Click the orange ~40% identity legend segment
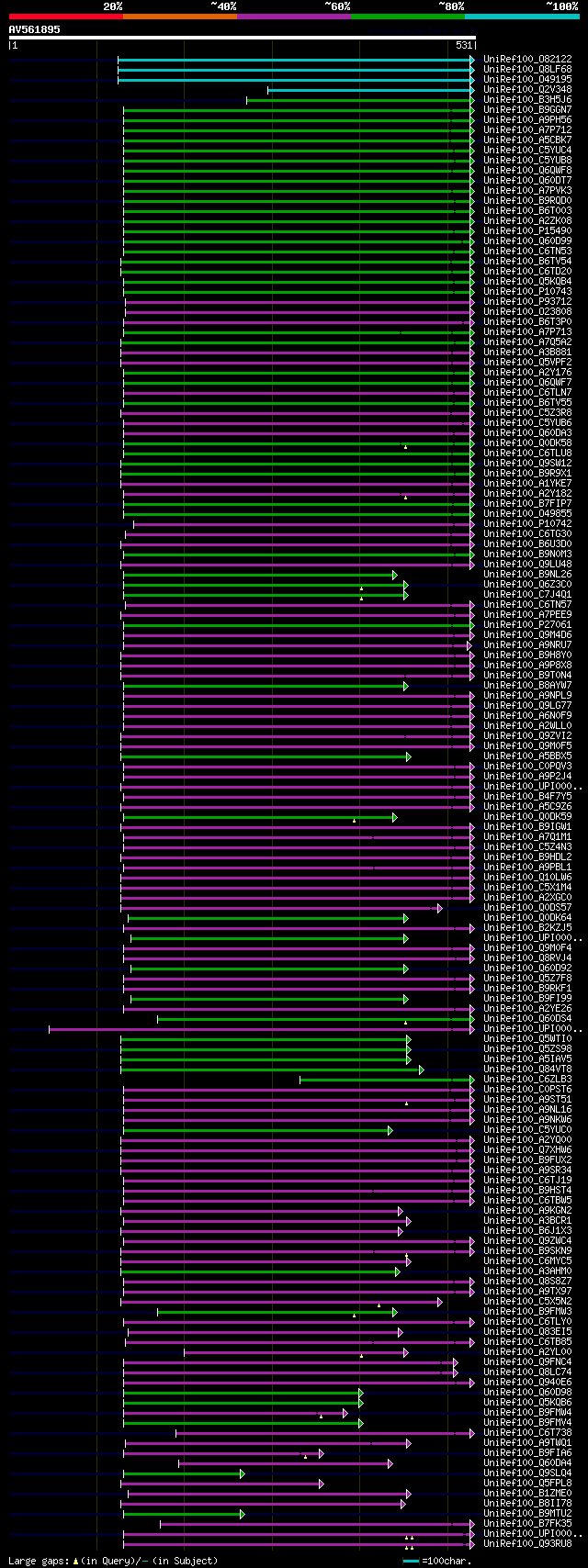 [x=180, y=17]
